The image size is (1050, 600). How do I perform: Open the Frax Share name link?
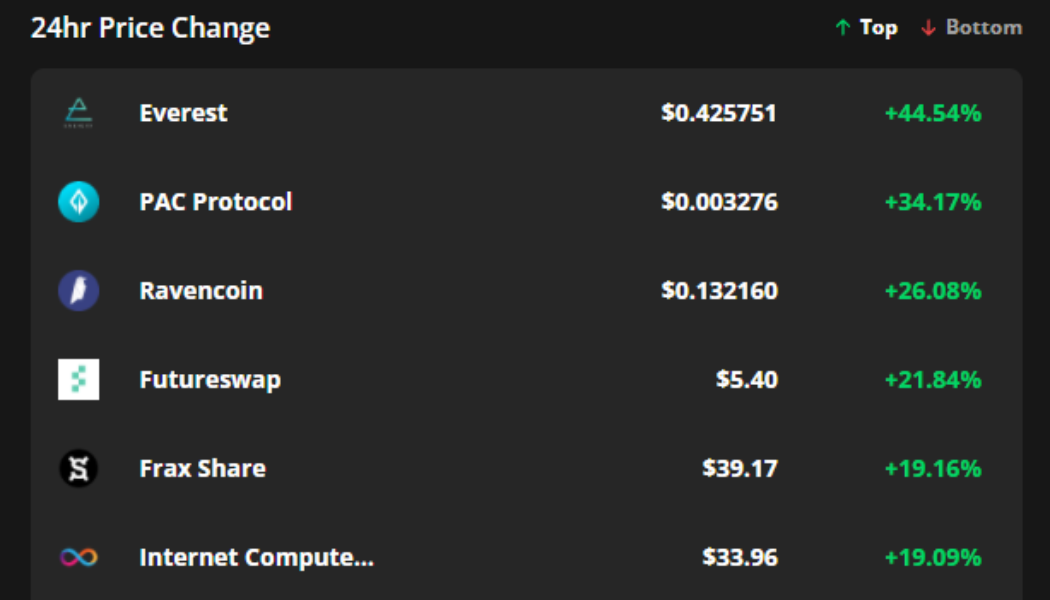(202, 468)
